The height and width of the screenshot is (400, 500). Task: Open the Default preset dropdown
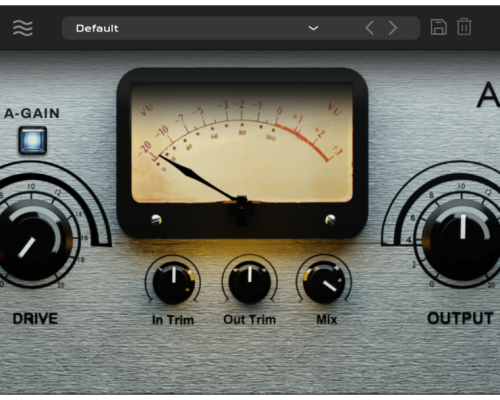241,28
